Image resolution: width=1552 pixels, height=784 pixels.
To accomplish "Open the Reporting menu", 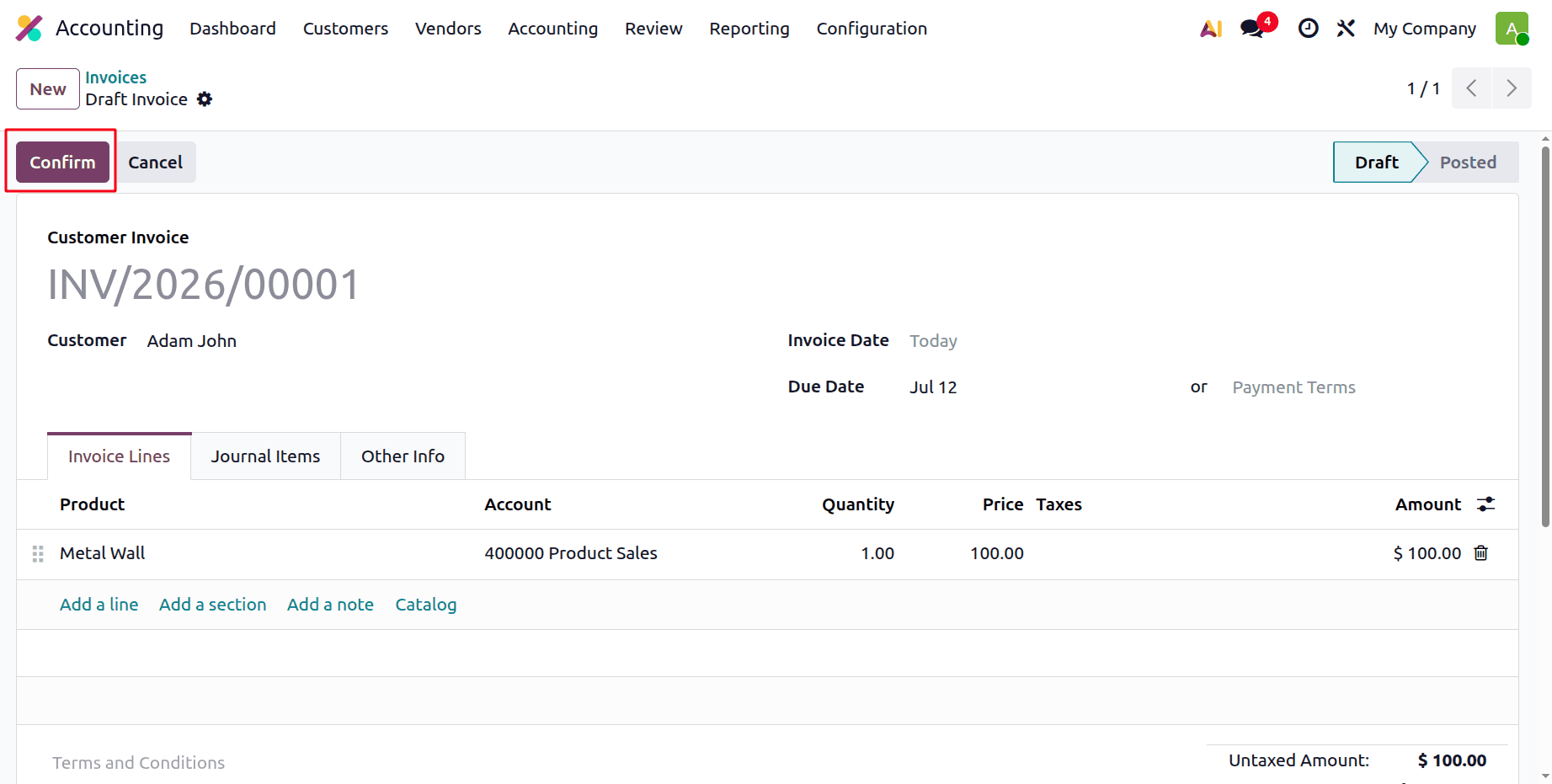I will click(x=749, y=29).
